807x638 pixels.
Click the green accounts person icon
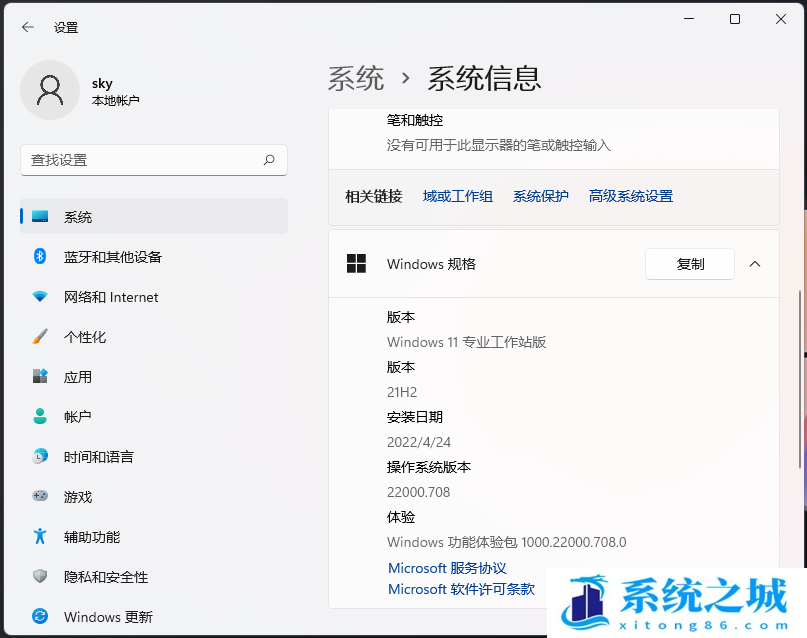click(x=40, y=416)
